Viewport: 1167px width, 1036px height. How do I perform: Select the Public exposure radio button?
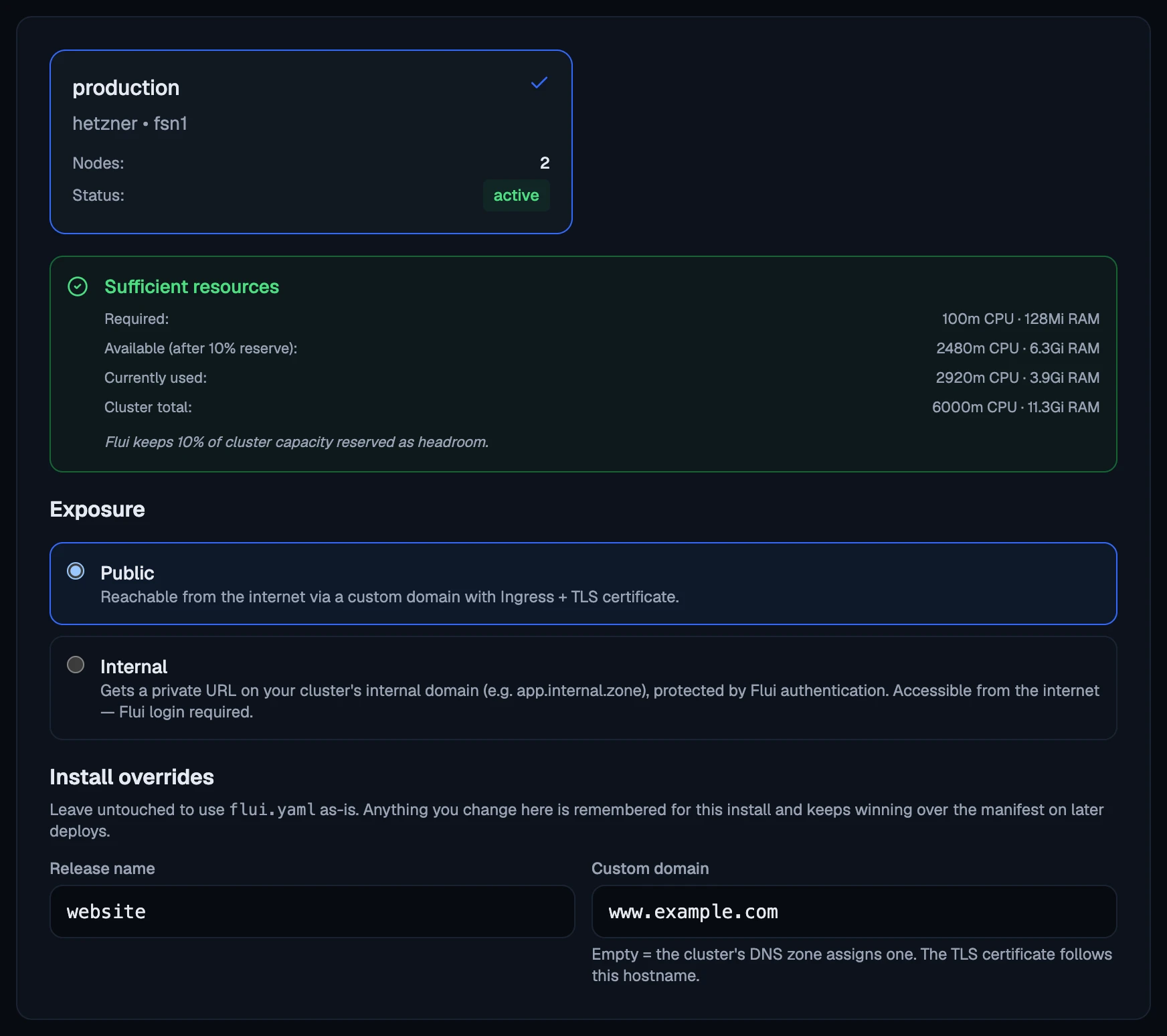point(76,571)
